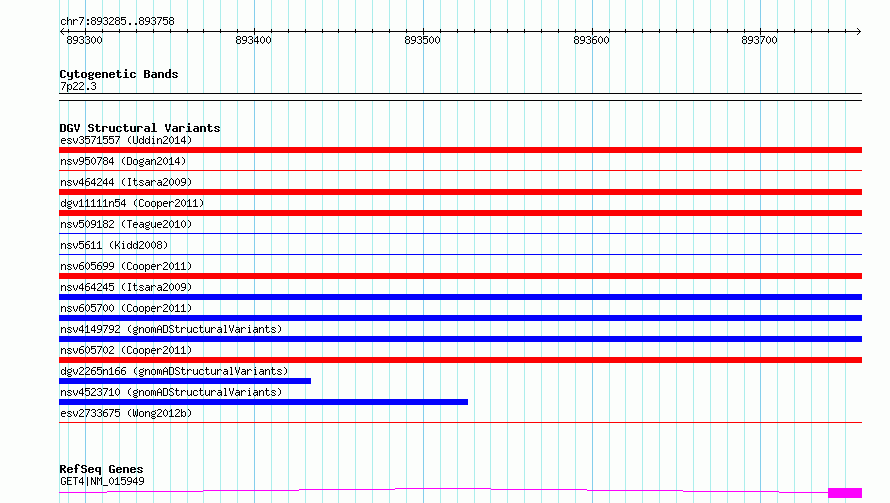The width and height of the screenshot is (890, 503).
Task: Click the thin blue line under nsv509182
Action: (460, 233)
